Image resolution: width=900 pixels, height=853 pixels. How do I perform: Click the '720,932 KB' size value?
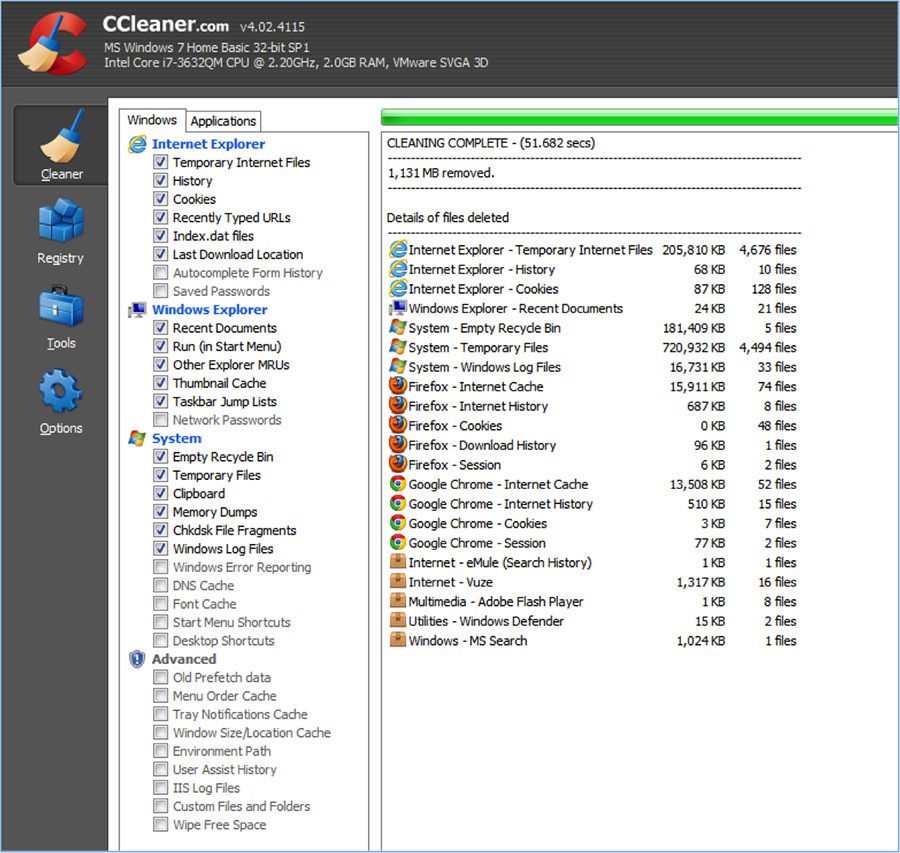tap(693, 348)
